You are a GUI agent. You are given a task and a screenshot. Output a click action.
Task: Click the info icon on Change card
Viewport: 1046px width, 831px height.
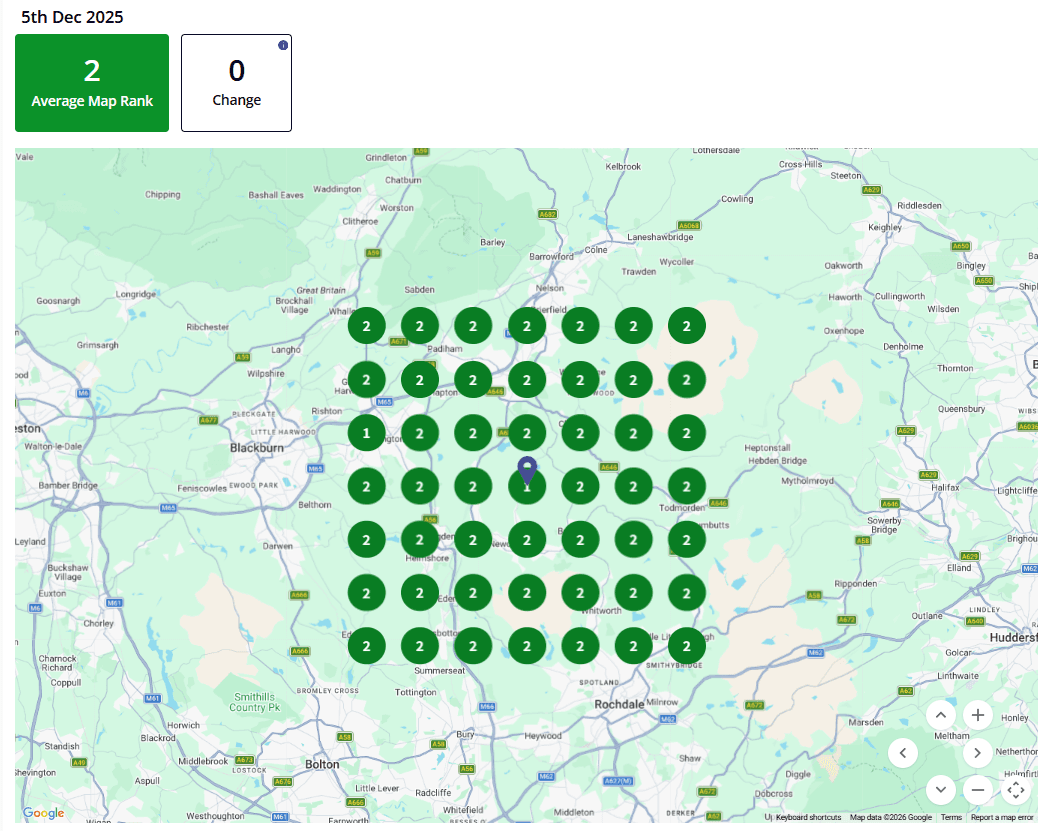coord(283,45)
